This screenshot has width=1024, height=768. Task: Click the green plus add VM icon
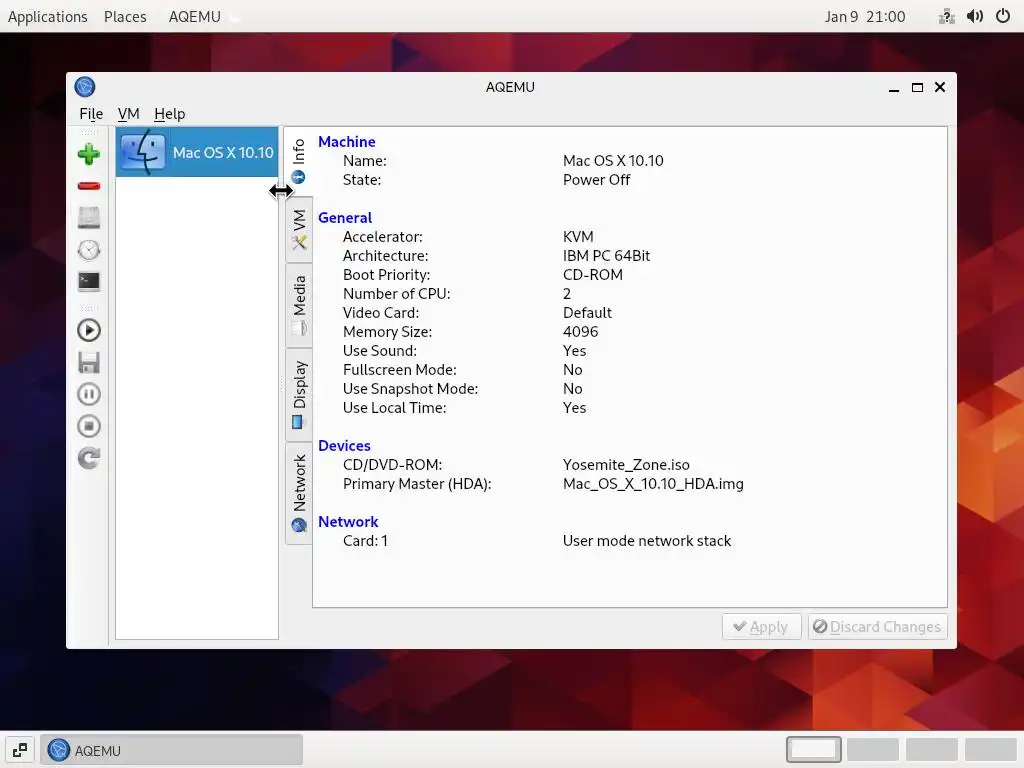coord(89,154)
